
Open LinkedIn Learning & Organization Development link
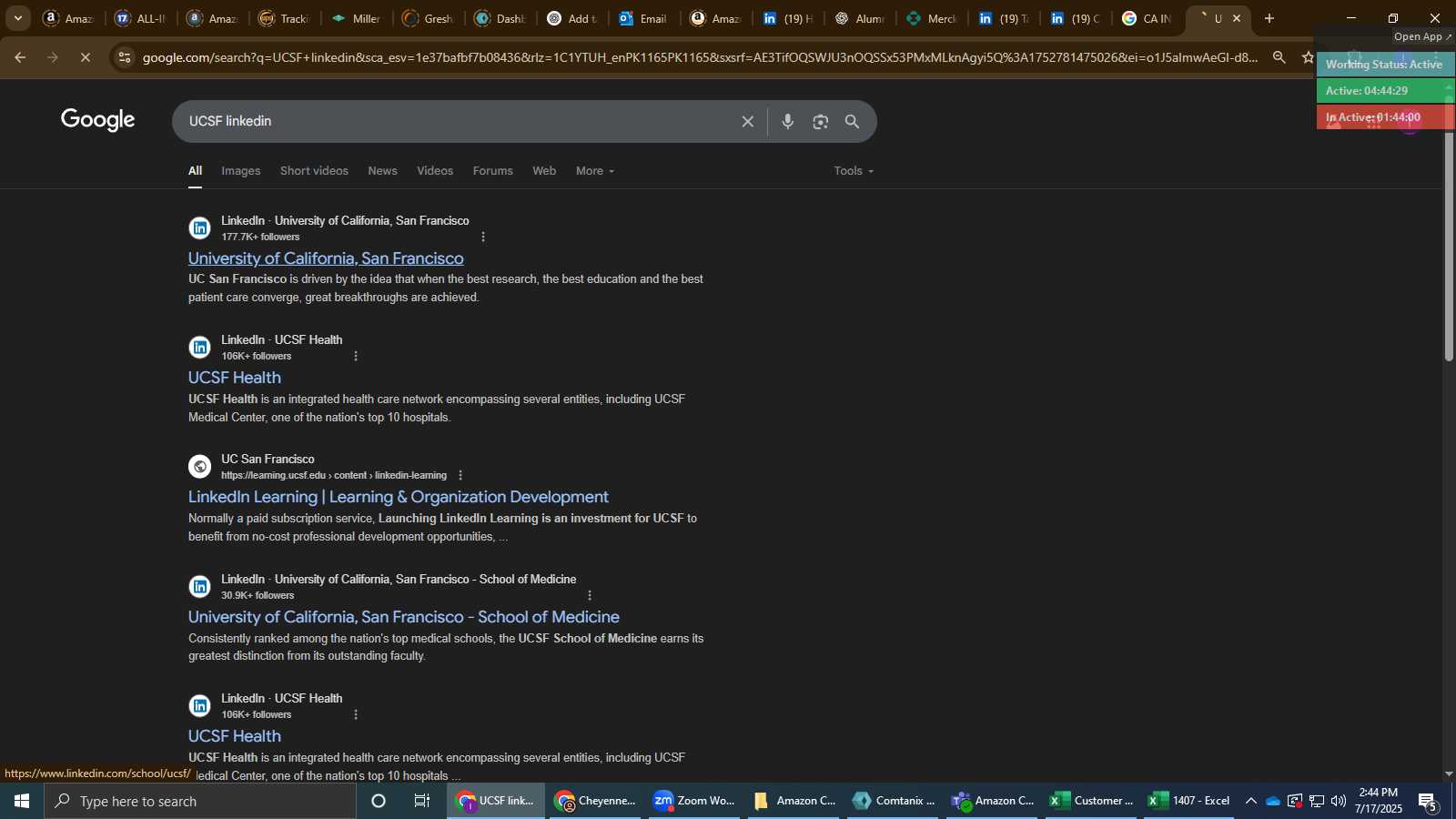tap(399, 497)
